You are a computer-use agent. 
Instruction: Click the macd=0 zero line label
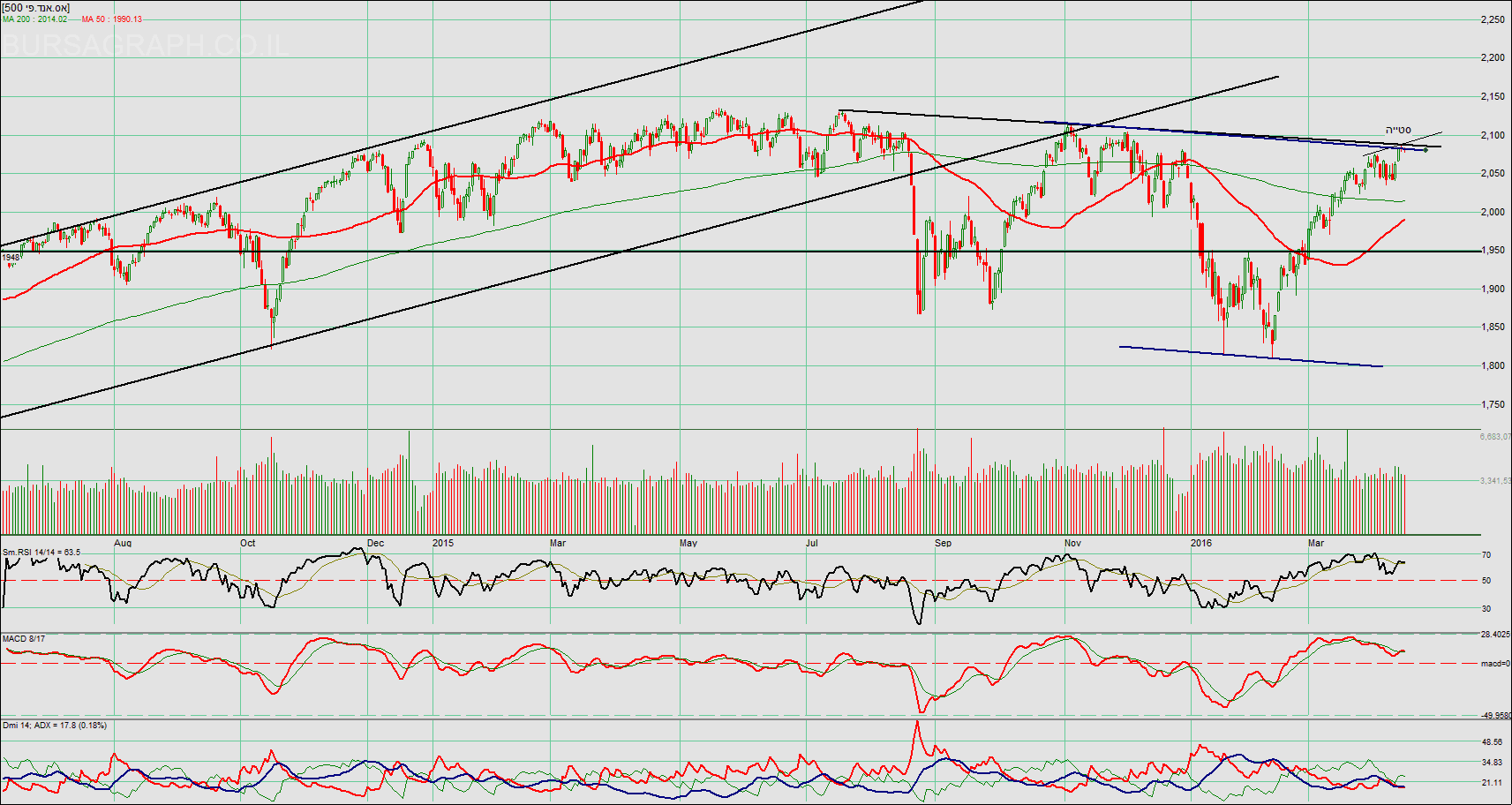tap(1495, 664)
